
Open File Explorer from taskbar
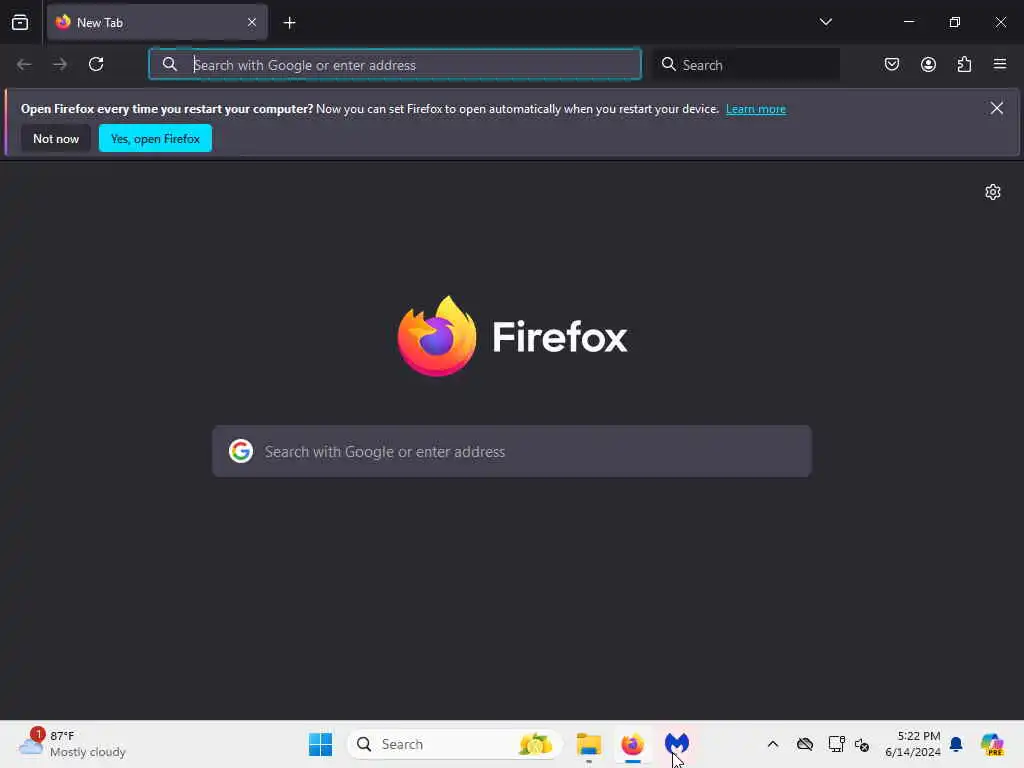tap(588, 744)
